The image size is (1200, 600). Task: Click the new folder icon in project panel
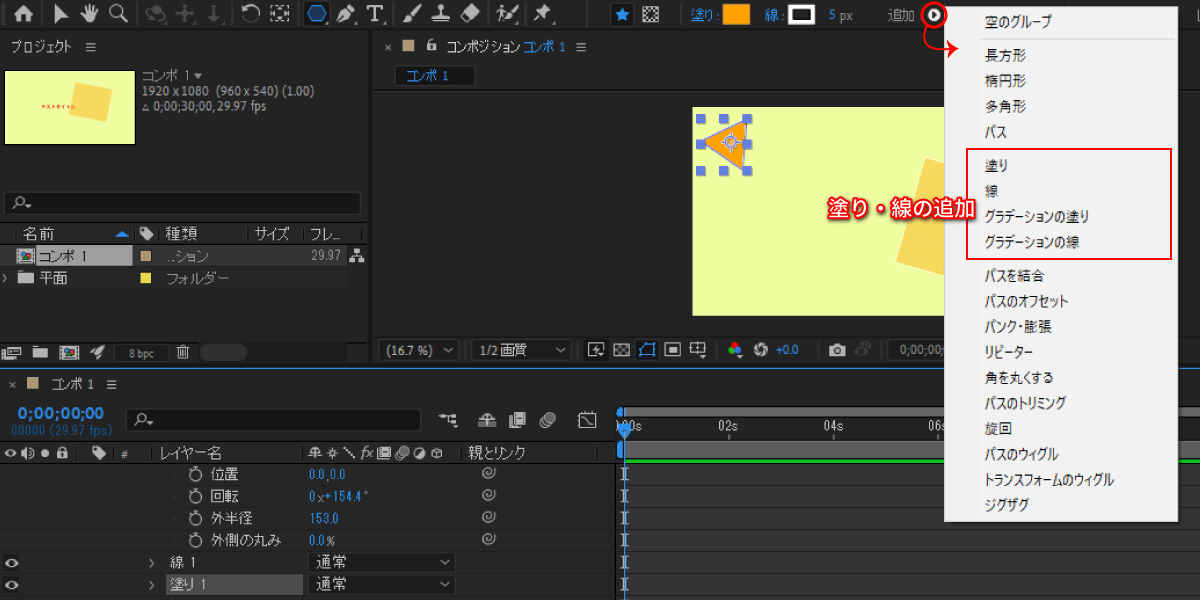pyautogui.click(x=40, y=352)
